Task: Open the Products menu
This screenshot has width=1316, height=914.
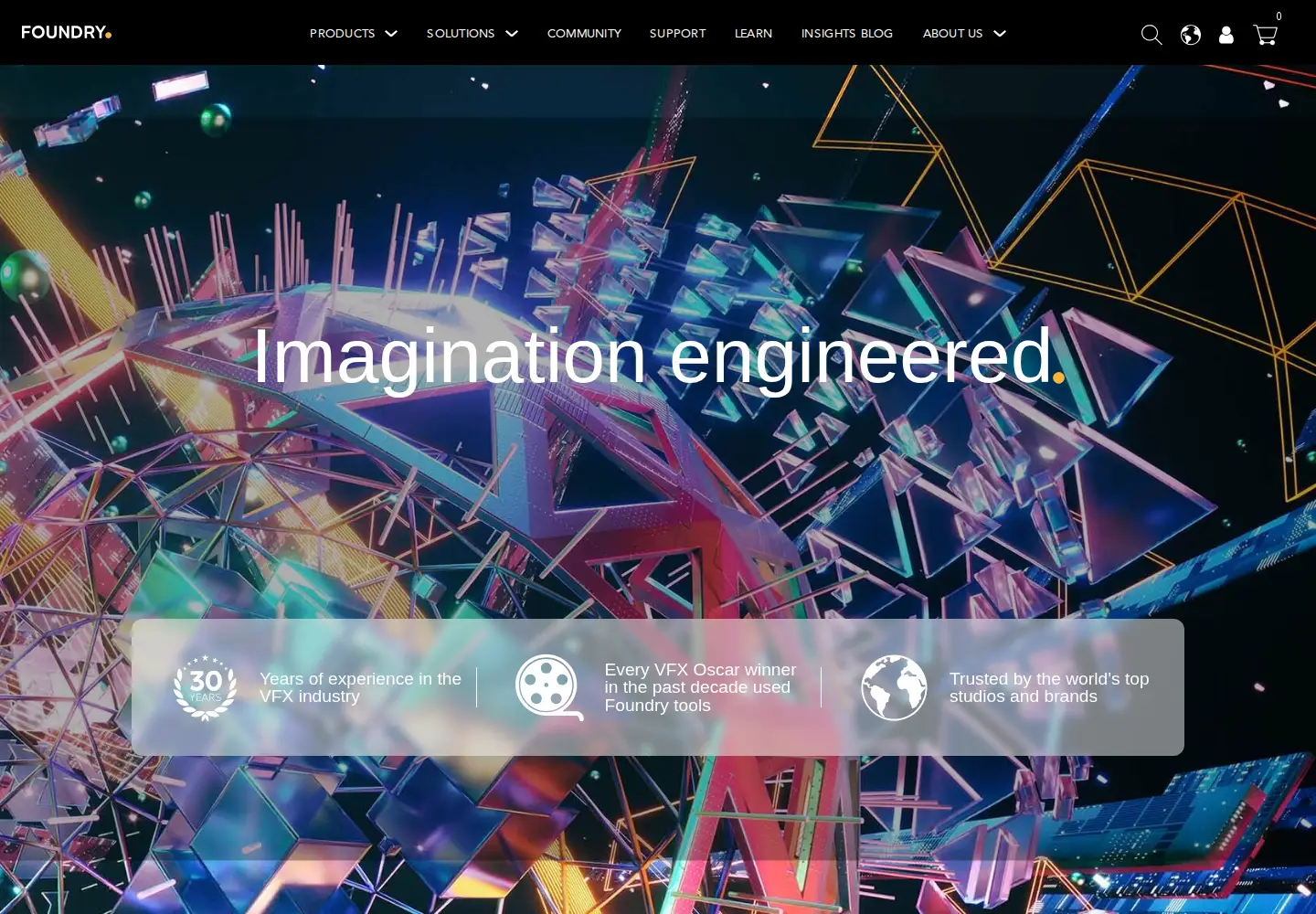Action: [x=343, y=34]
